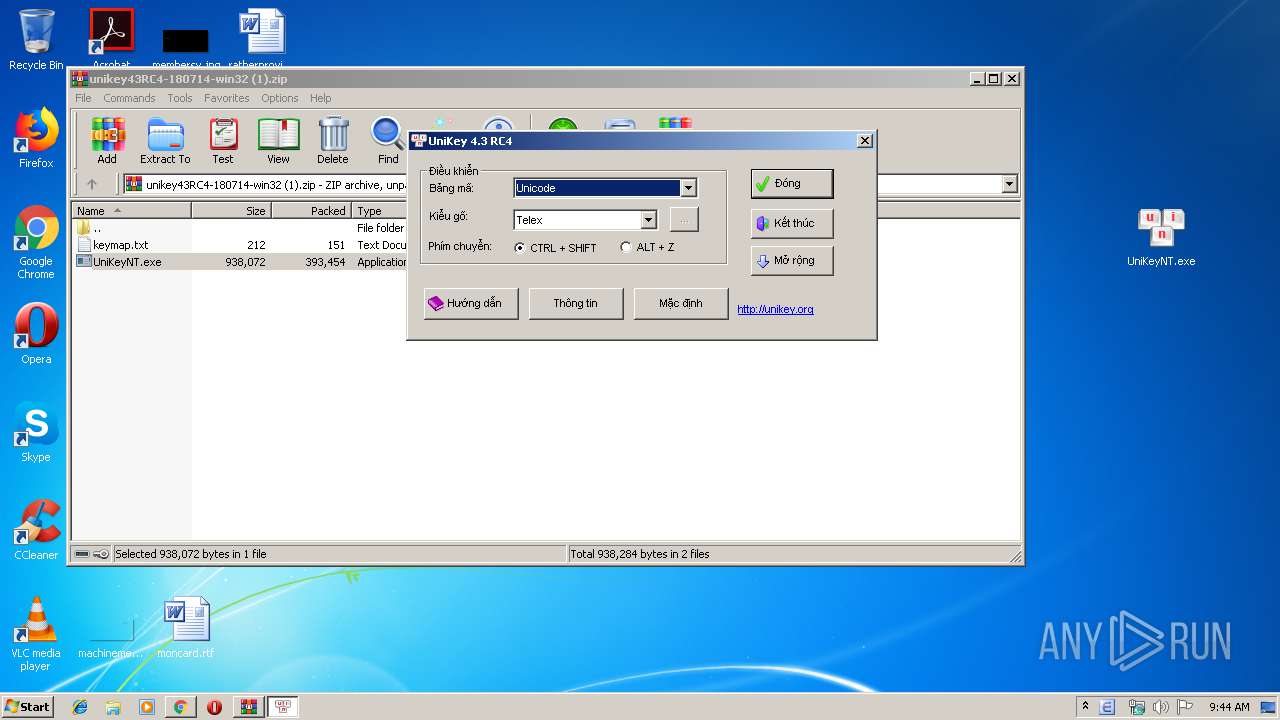This screenshot has height=720, width=1280.
Task: Open Windows Media Player from the taskbar
Action: [x=147, y=707]
